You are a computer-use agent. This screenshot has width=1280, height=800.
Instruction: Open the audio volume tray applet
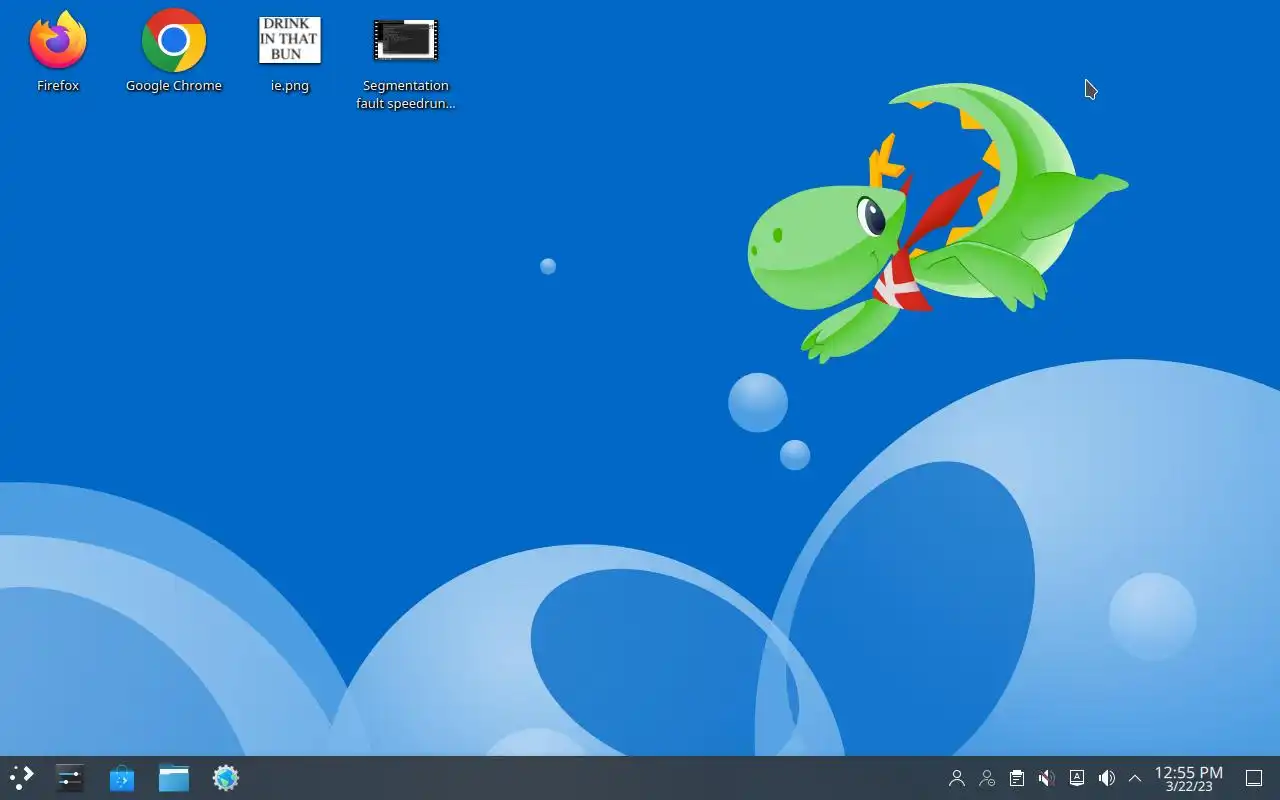[1107, 778]
